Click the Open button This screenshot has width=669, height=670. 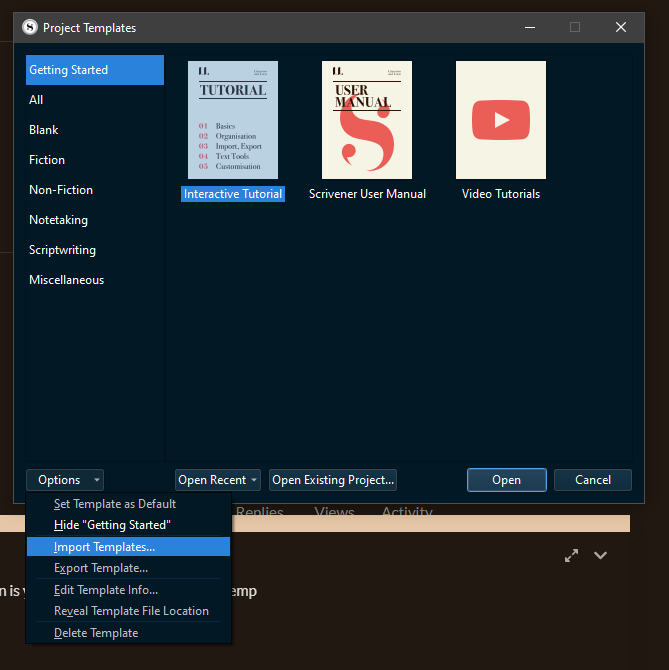coord(507,480)
